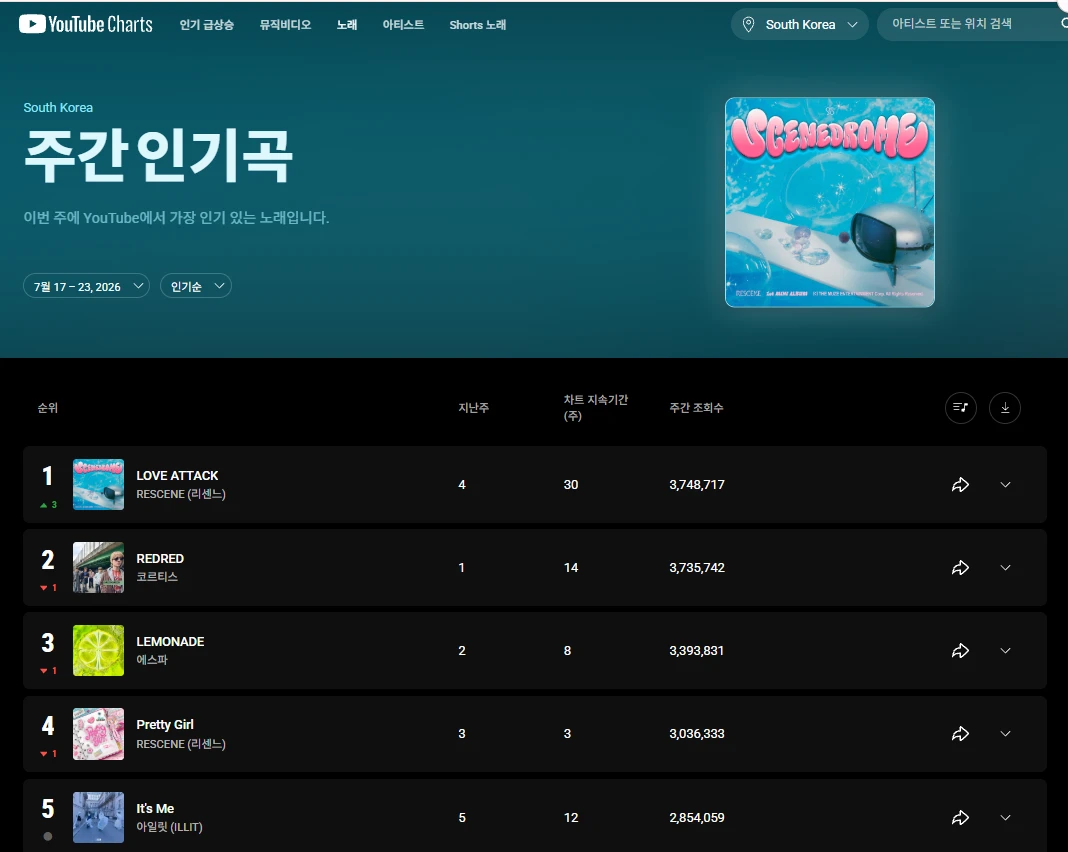Click the artist/location search field
This screenshot has width=1068, height=852.
point(972,25)
